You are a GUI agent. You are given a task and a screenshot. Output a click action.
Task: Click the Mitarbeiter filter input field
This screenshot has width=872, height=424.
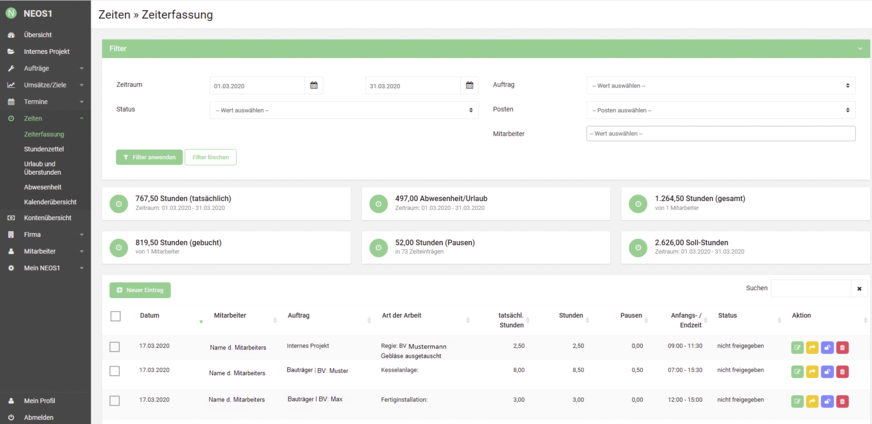coord(720,133)
